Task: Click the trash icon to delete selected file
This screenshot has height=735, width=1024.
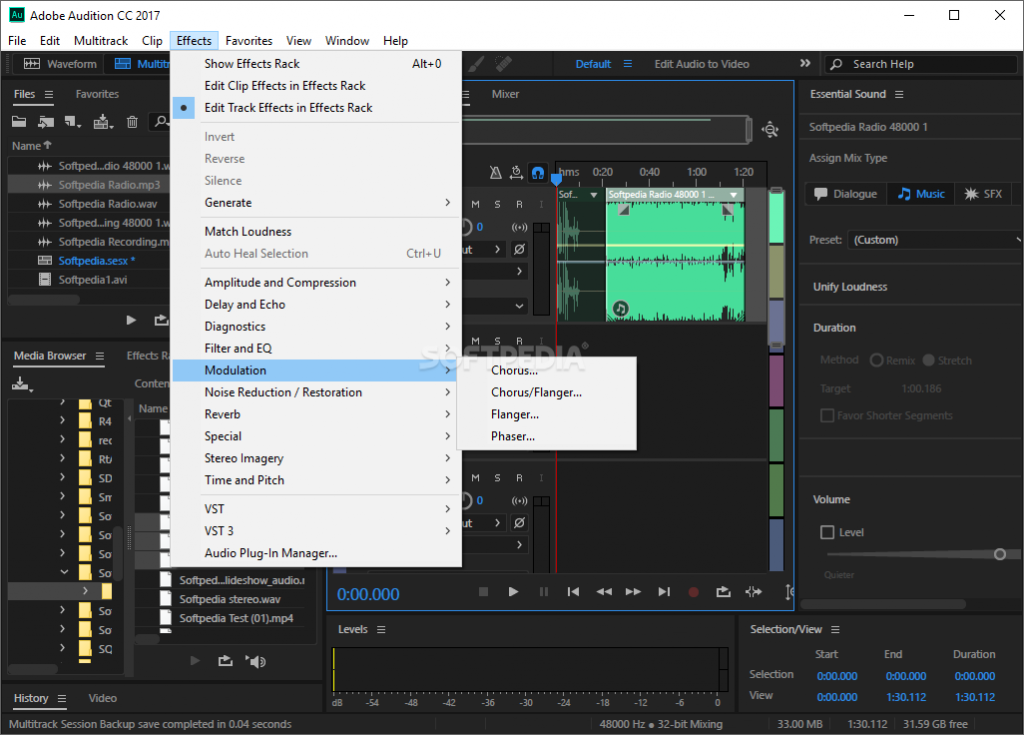Action: [x=132, y=121]
